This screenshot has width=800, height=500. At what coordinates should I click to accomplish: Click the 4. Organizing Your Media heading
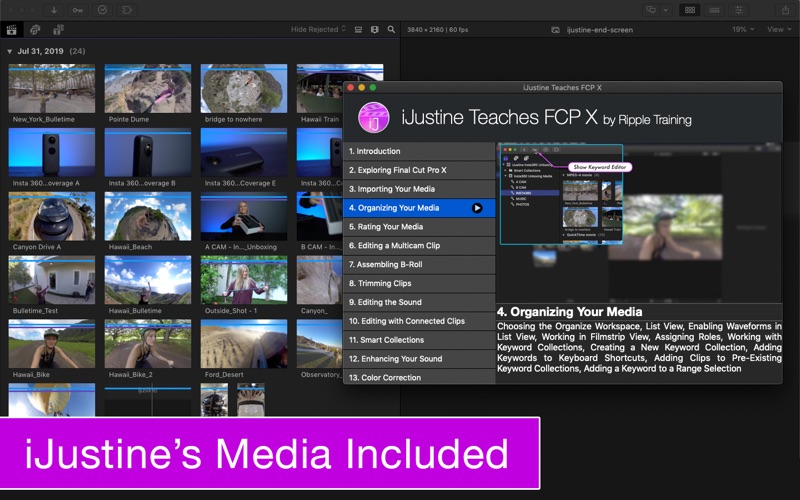[569, 312]
